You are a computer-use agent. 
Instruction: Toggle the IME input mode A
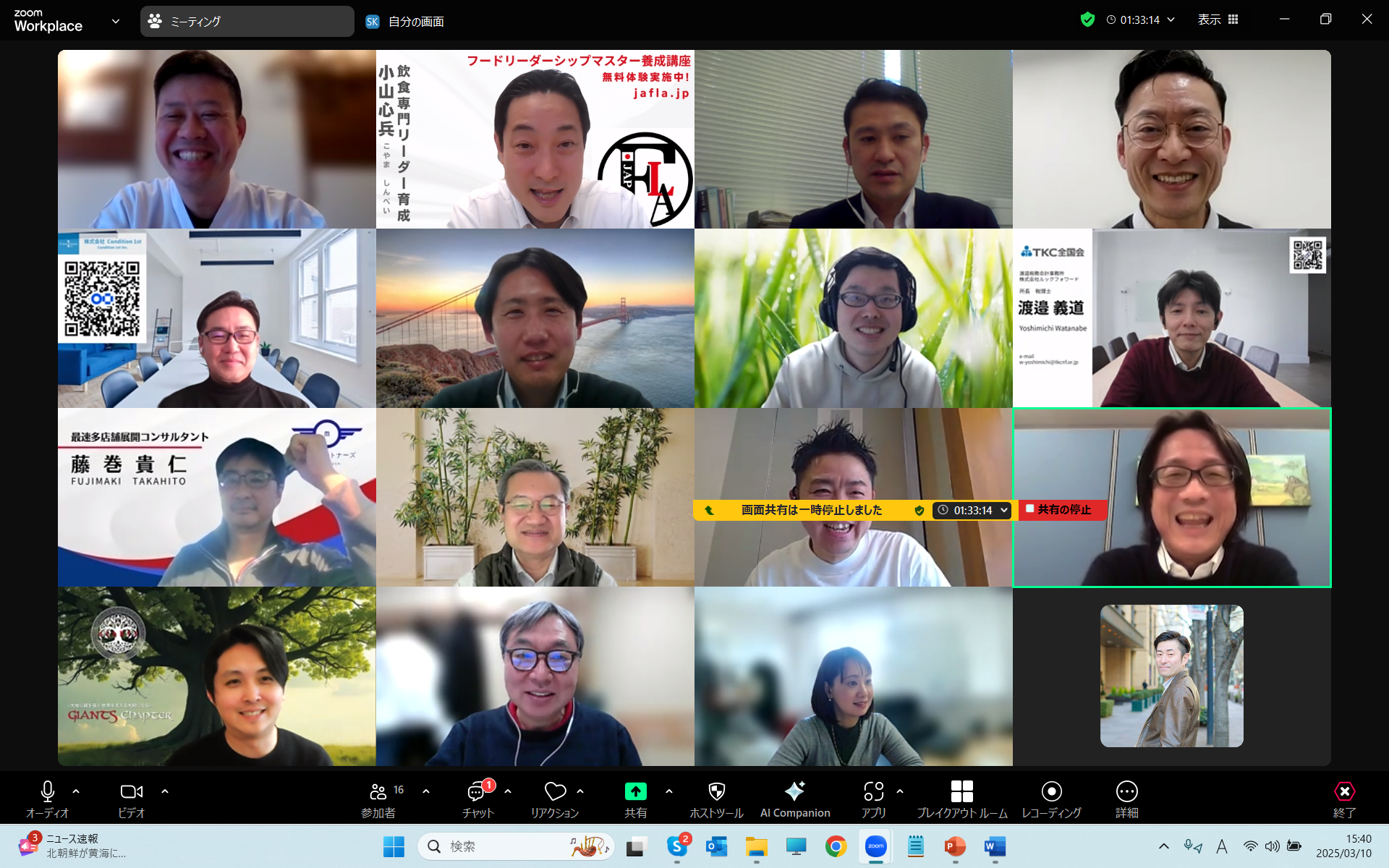[1222, 846]
